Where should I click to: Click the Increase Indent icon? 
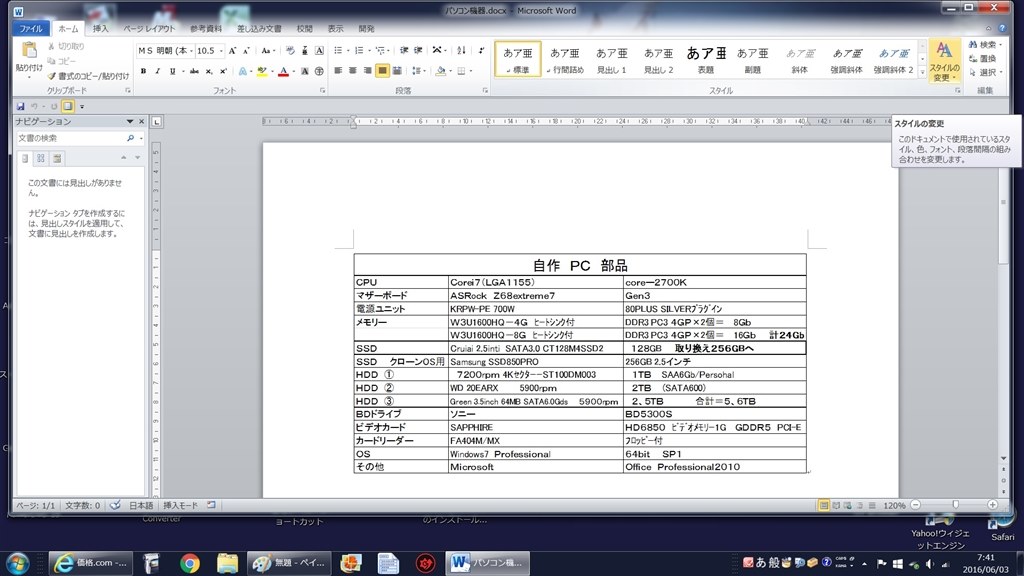pyautogui.click(x=418, y=50)
